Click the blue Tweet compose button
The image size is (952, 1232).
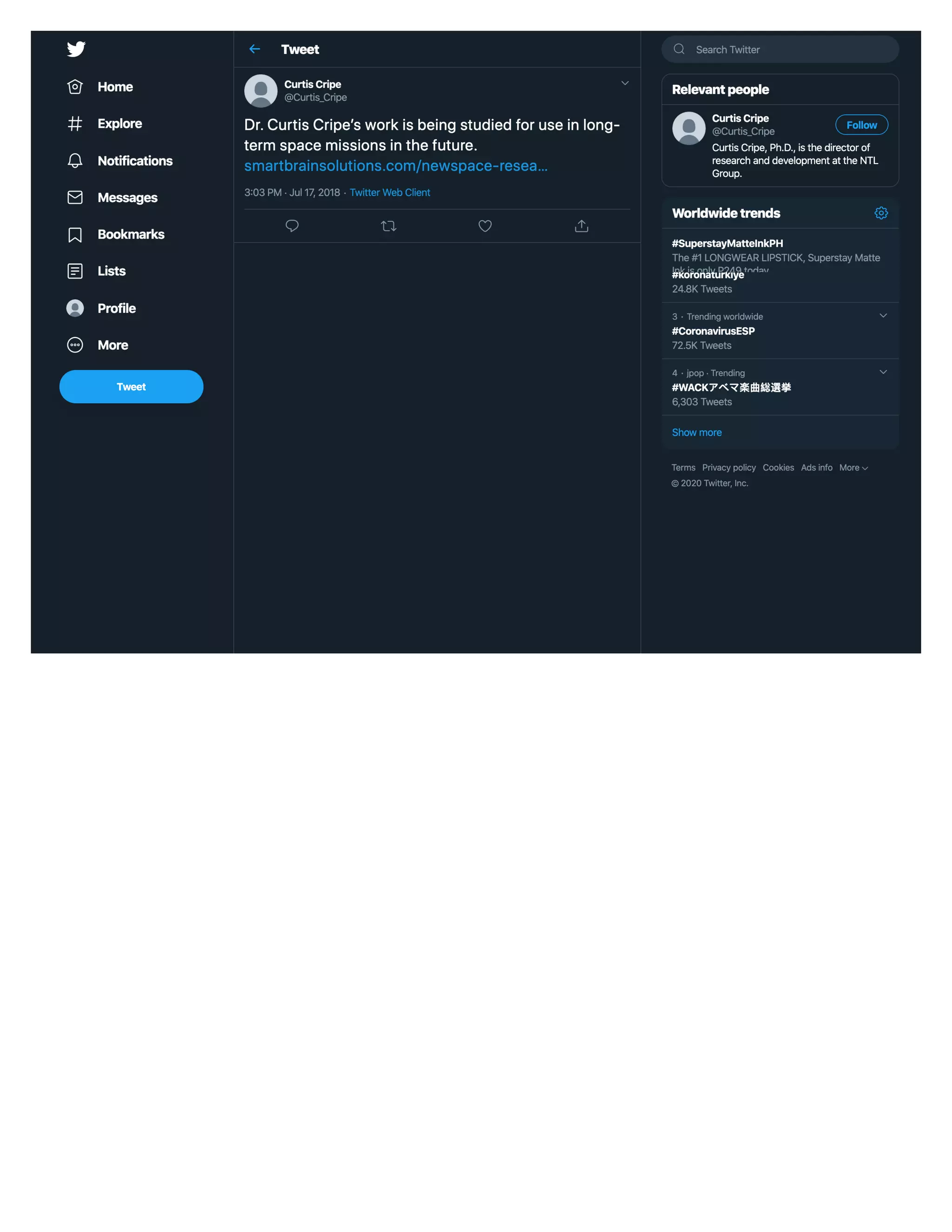132,386
